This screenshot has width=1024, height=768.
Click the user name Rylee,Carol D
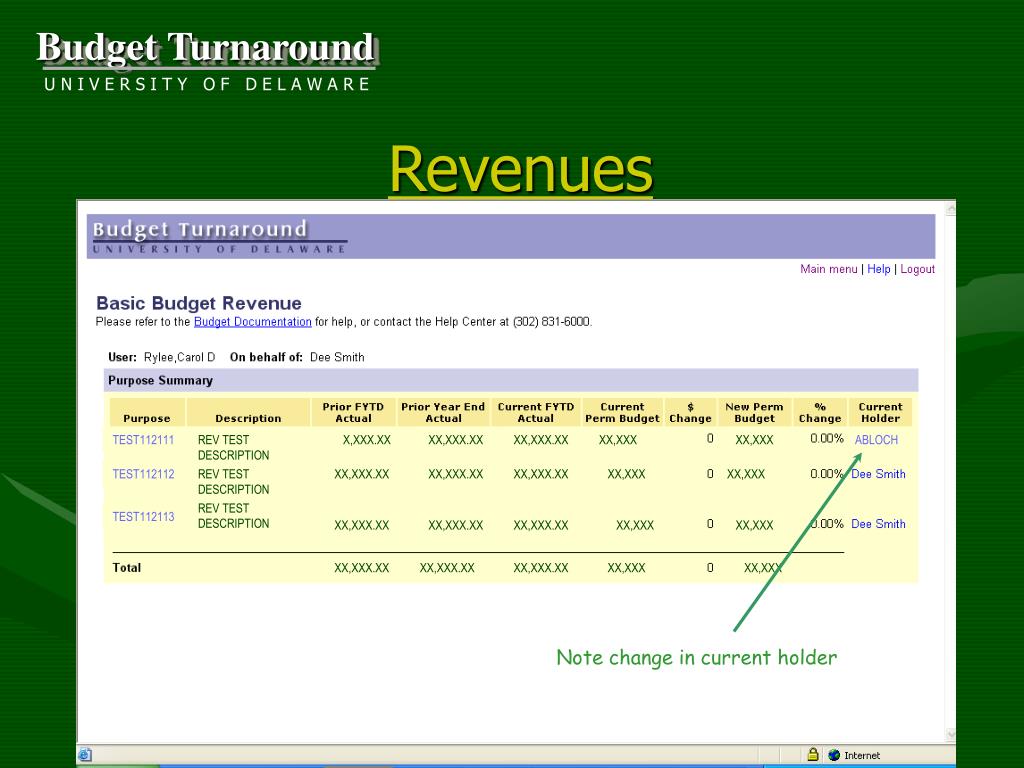point(180,357)
